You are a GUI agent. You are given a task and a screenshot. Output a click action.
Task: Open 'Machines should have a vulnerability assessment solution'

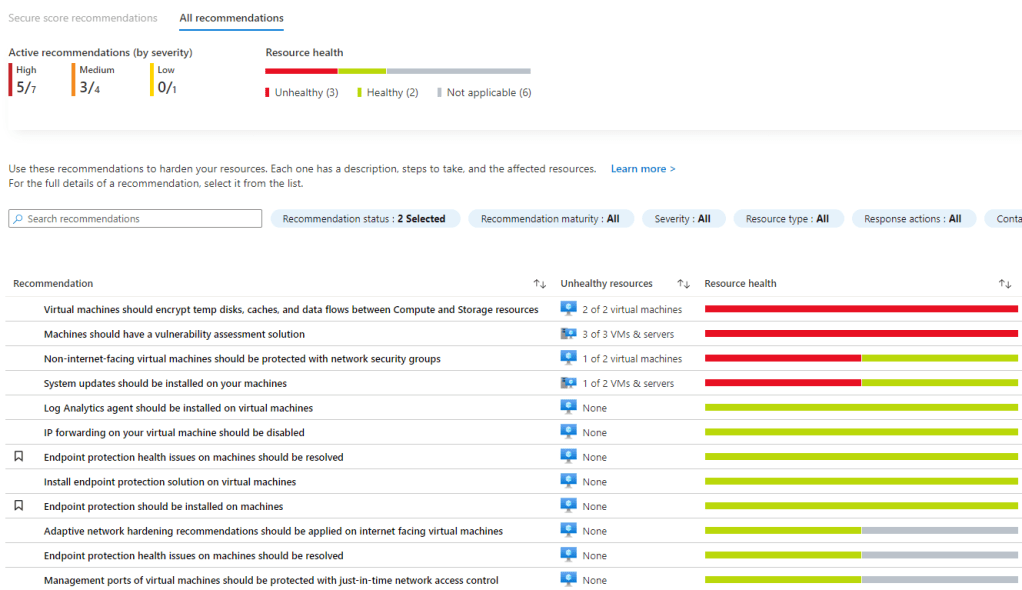[174, 334]
